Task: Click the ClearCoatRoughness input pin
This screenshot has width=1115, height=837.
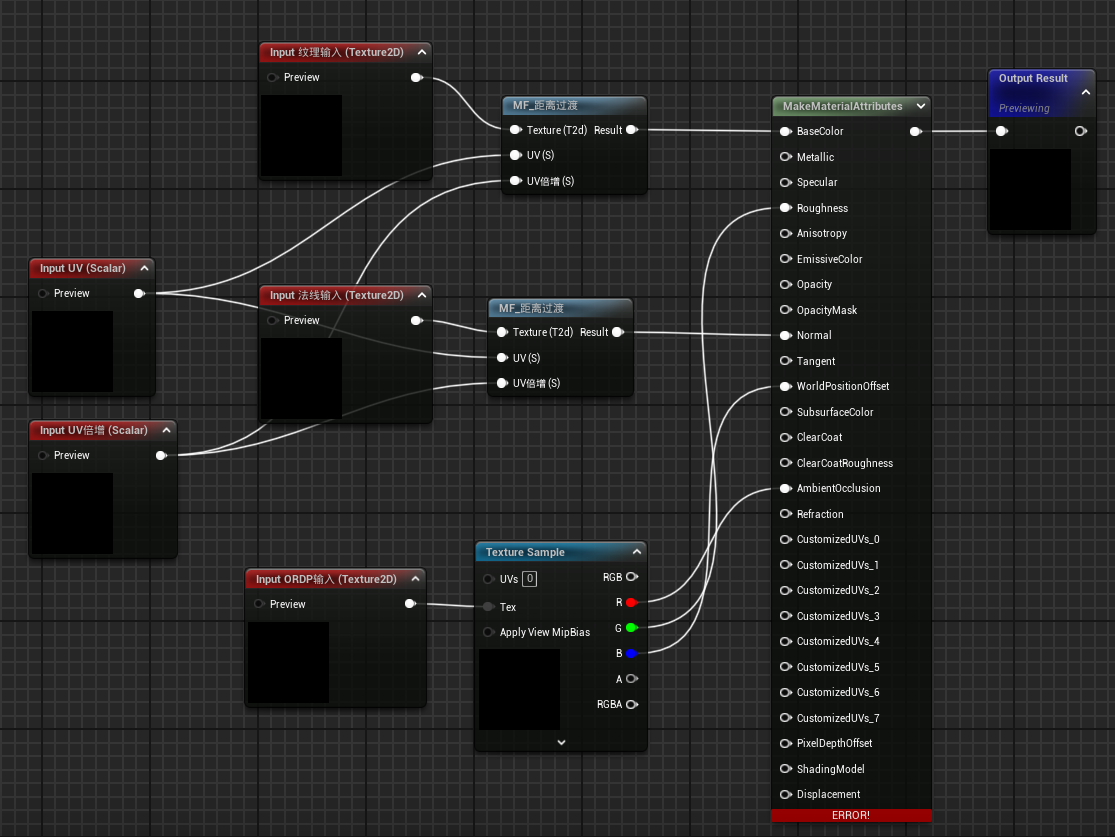Action: (x=786, y=463)
